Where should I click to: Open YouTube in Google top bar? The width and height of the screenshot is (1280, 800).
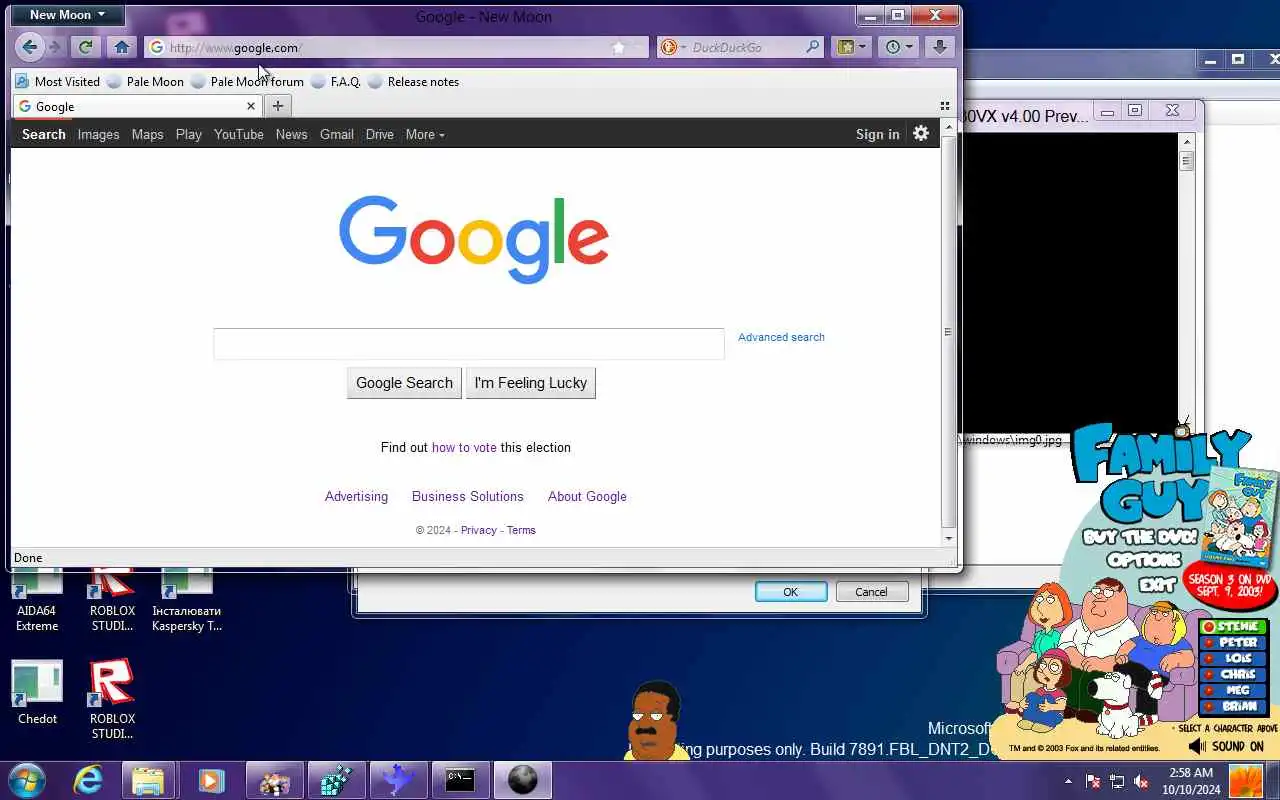click(238, 134)
